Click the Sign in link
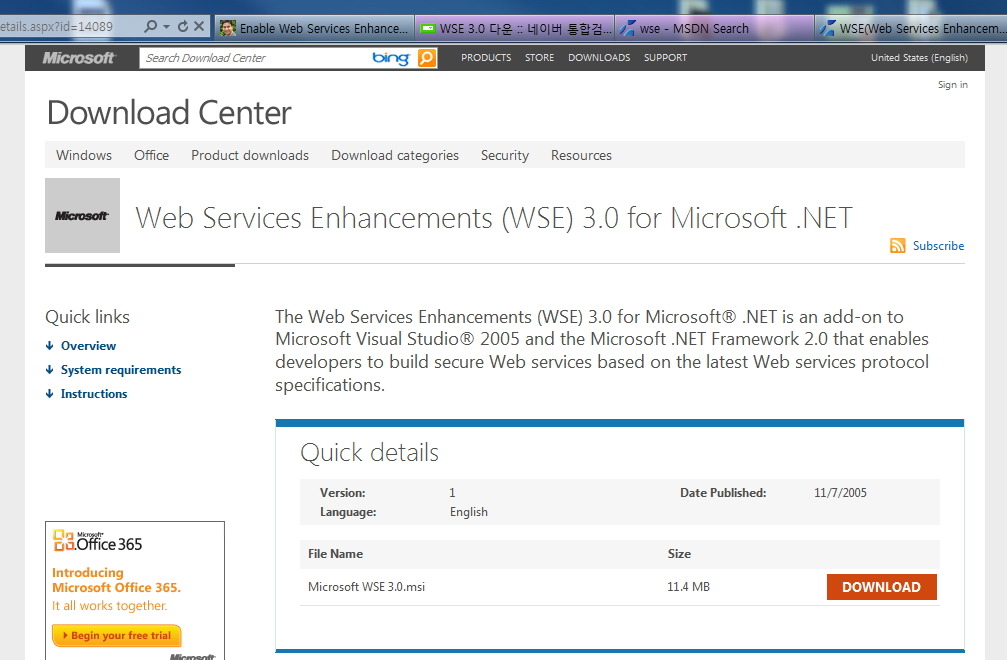This screenshot has width=1007, height=660. click(952, 85)
